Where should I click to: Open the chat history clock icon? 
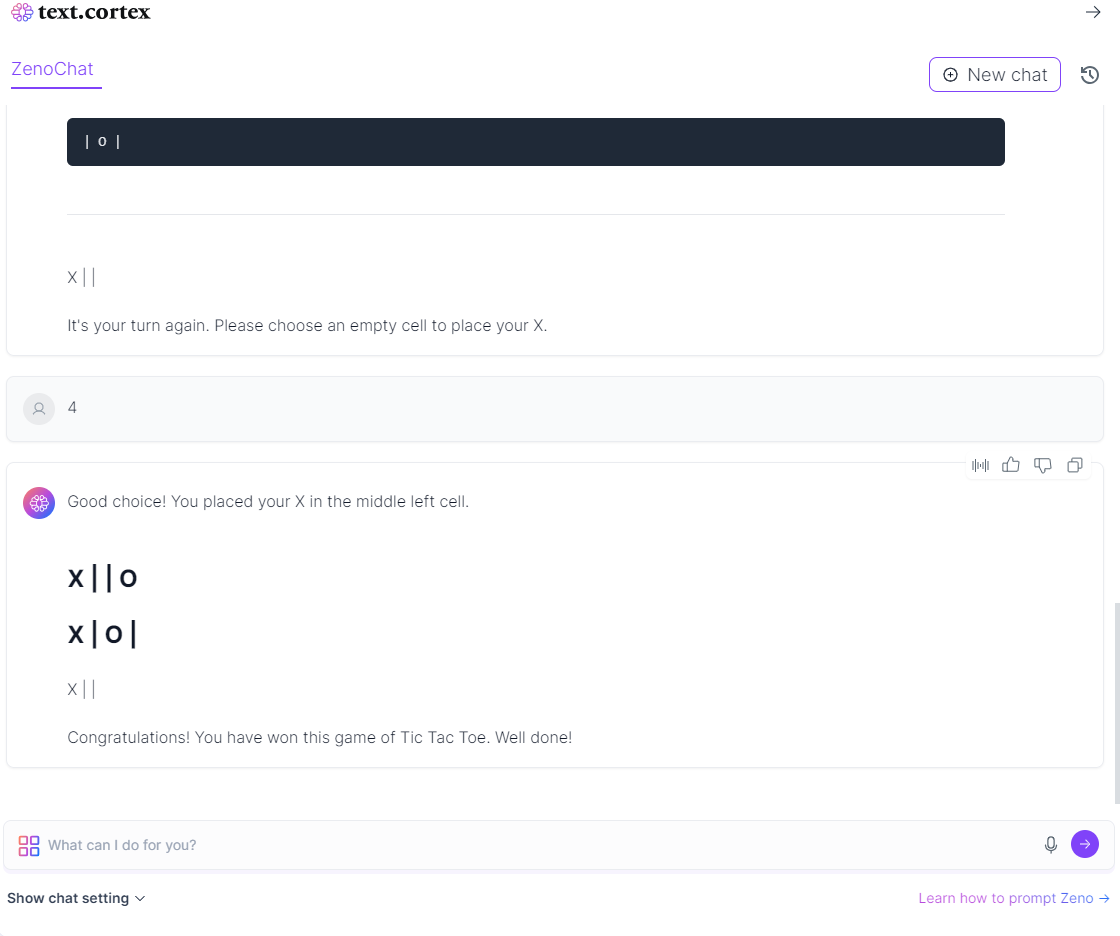pos(1090,75)
